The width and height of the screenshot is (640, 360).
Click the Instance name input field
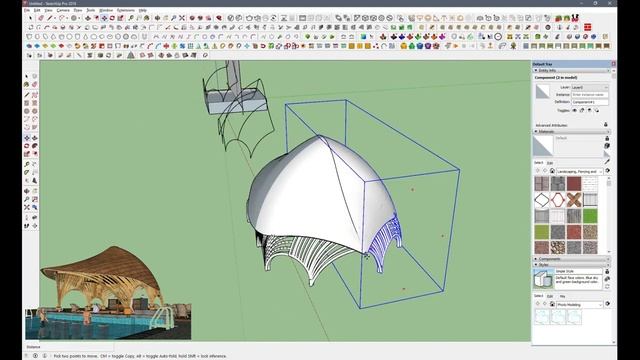pyautogui.click(x=590, y=95)
